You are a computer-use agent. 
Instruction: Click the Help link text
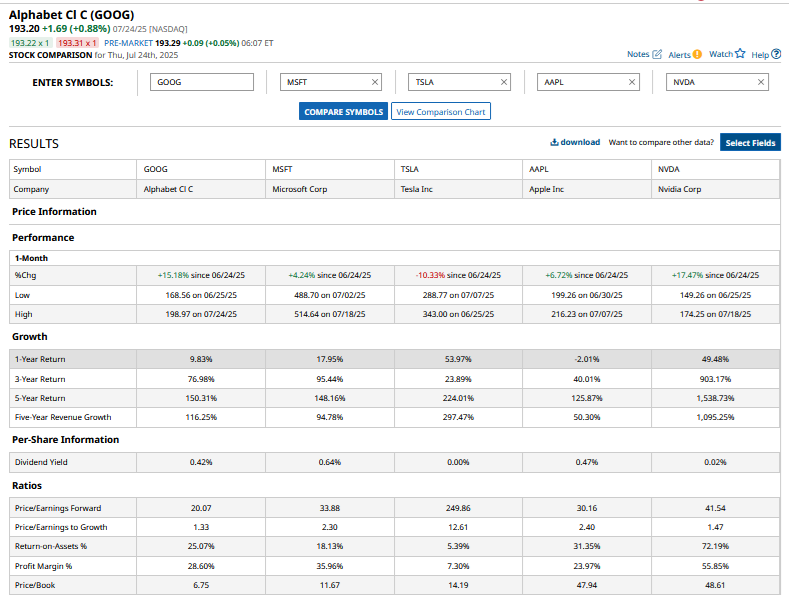pyautogui.click(x=760, y=55)
